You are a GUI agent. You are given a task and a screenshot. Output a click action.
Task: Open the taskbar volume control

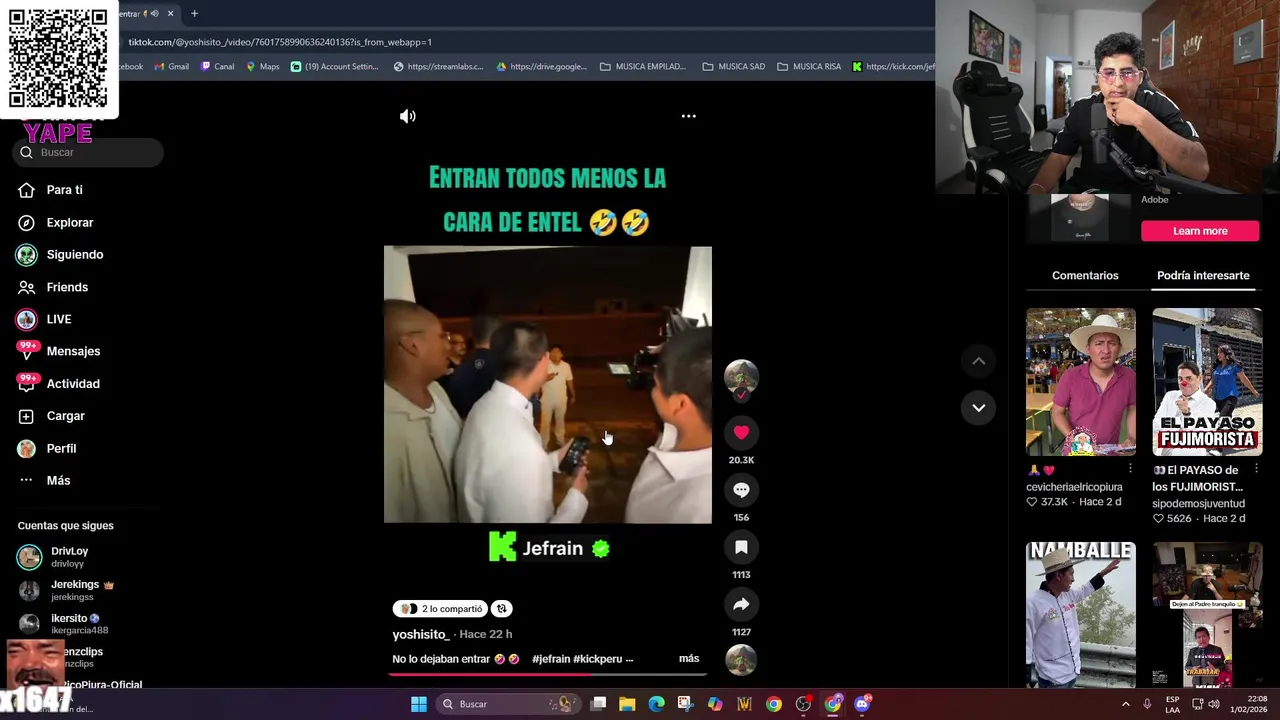(1213, 704)
